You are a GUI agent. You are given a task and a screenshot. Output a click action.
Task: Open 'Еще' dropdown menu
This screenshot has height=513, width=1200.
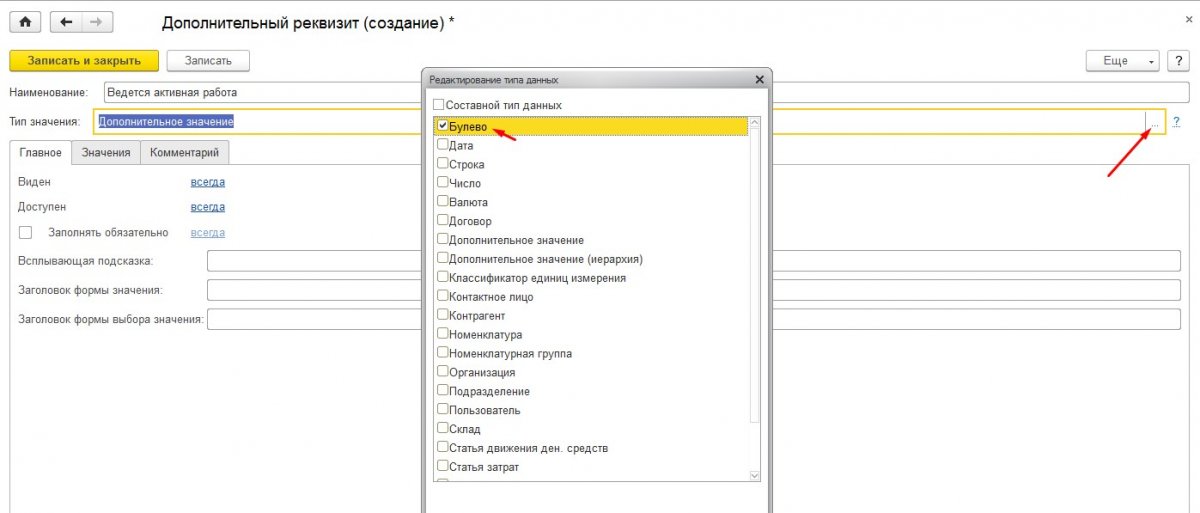click(x=1124, y=61)
